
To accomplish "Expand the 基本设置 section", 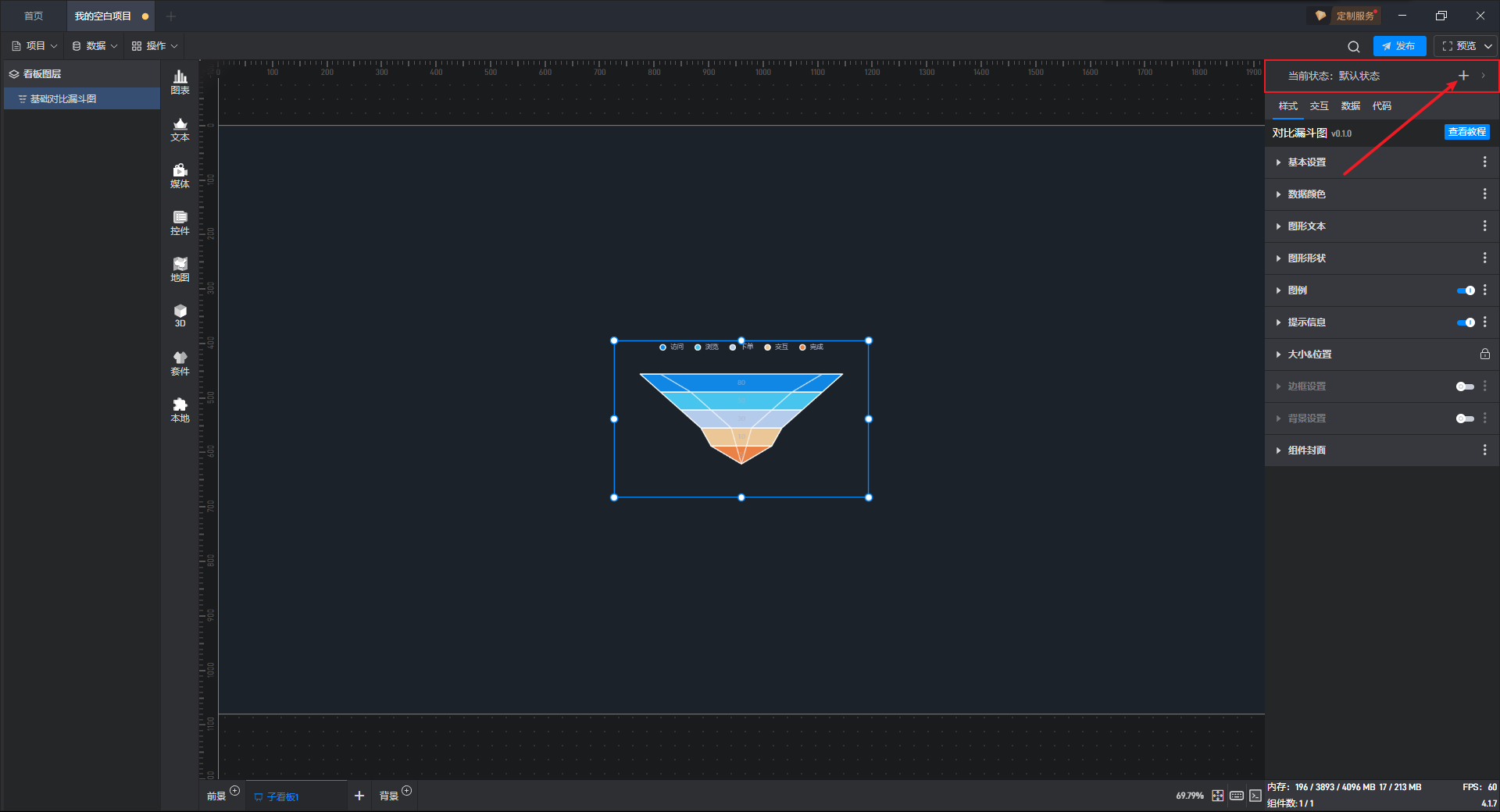I will [x=1306, y=162].
